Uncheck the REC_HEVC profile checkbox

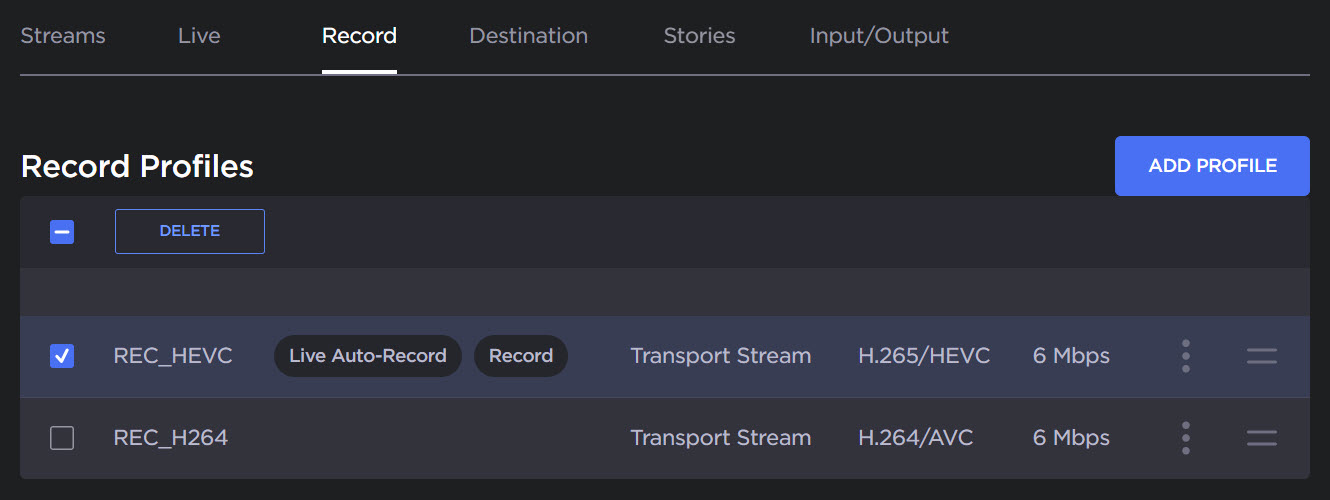(62, 356)
